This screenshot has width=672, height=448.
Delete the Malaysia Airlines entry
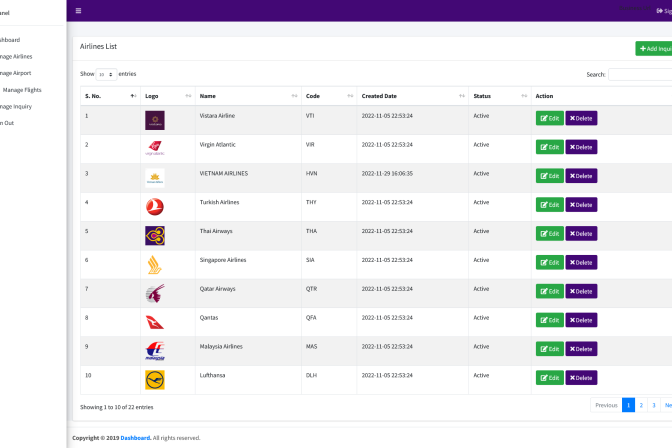pyautogui.click(x=581, y=349)
